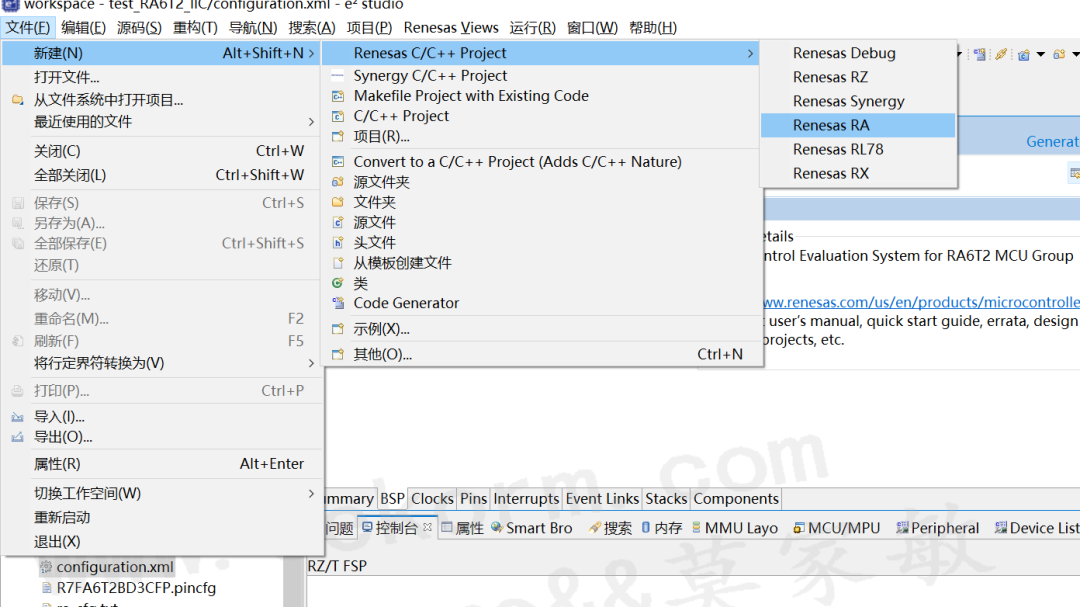The width and height of the screenshot is (1080, 607).
Task: Click the 头文件 header file icon
Action: click(x=338, y=243)
